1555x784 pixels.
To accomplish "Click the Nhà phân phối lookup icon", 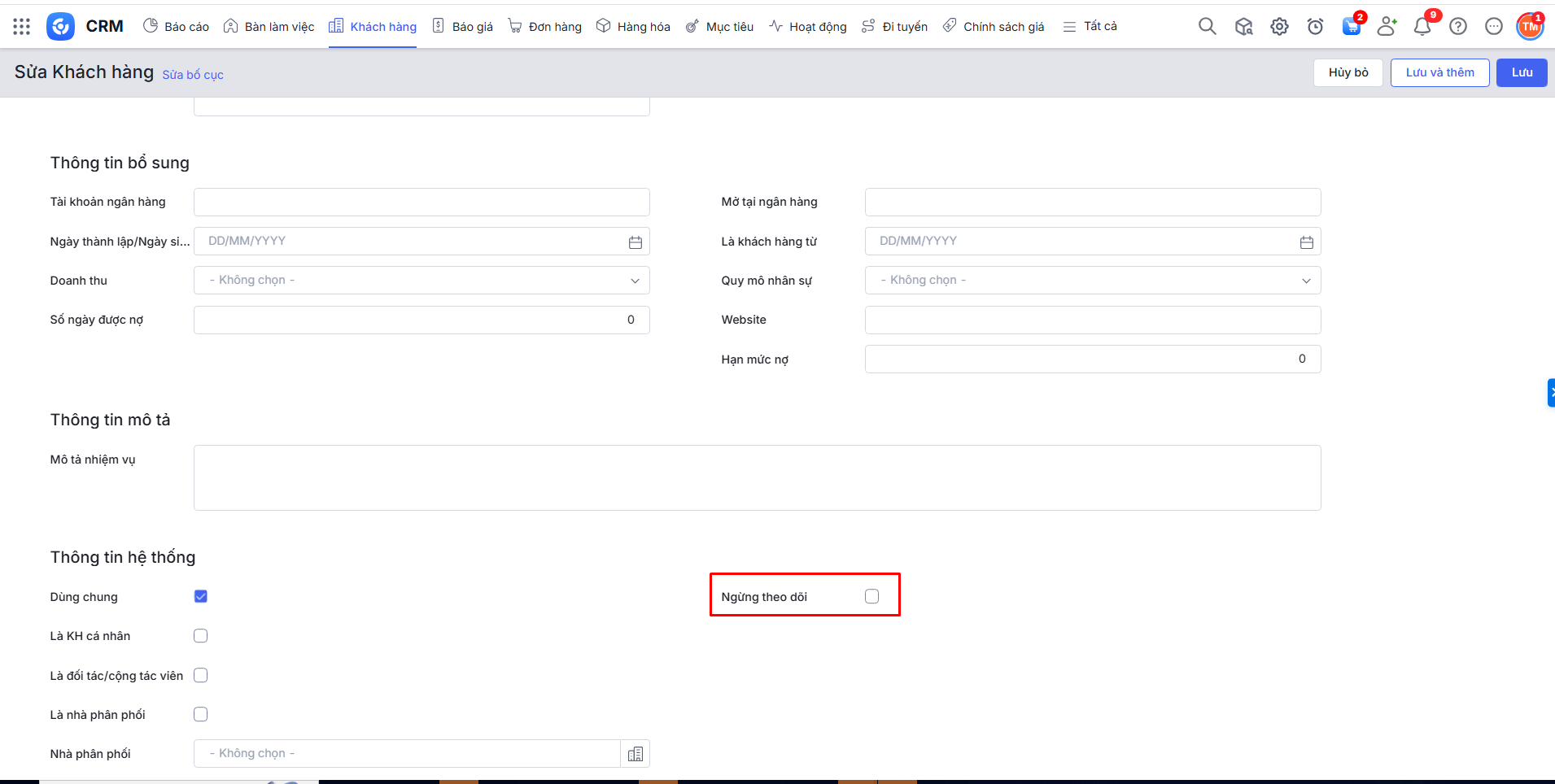I will pyautogui.click(x=636, y=754).
